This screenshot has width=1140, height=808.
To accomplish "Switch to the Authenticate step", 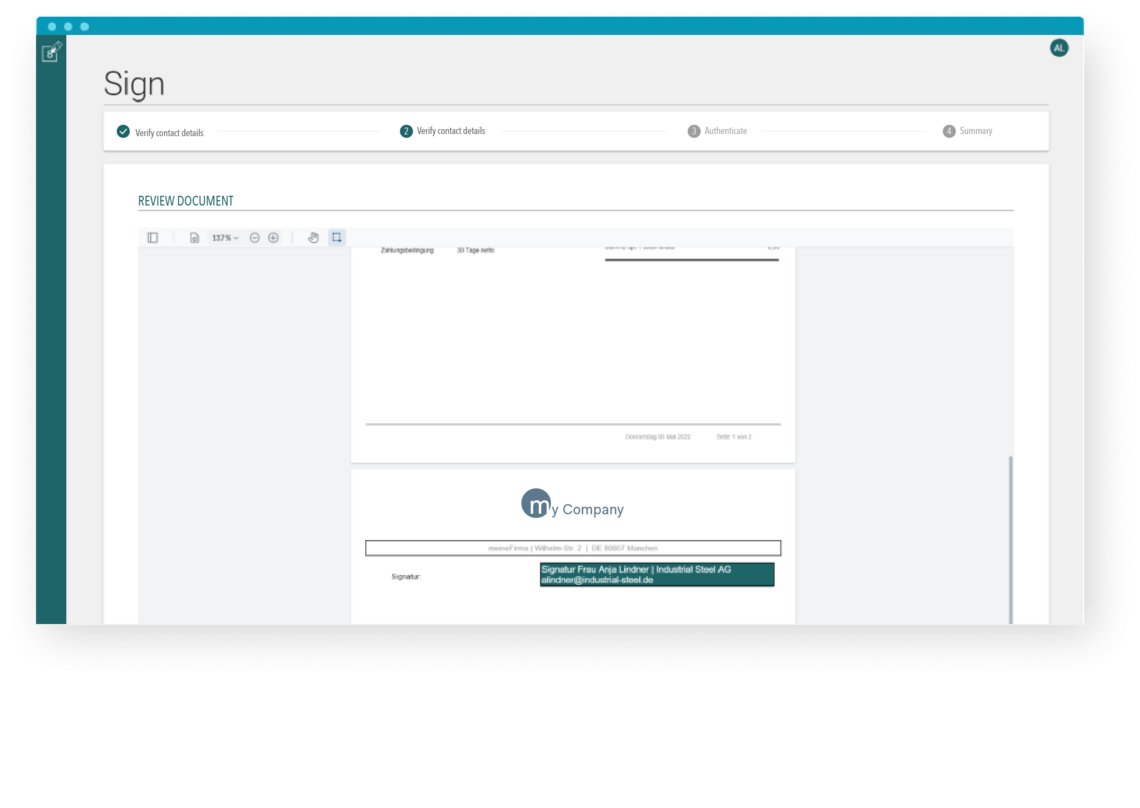I will 717,131.
